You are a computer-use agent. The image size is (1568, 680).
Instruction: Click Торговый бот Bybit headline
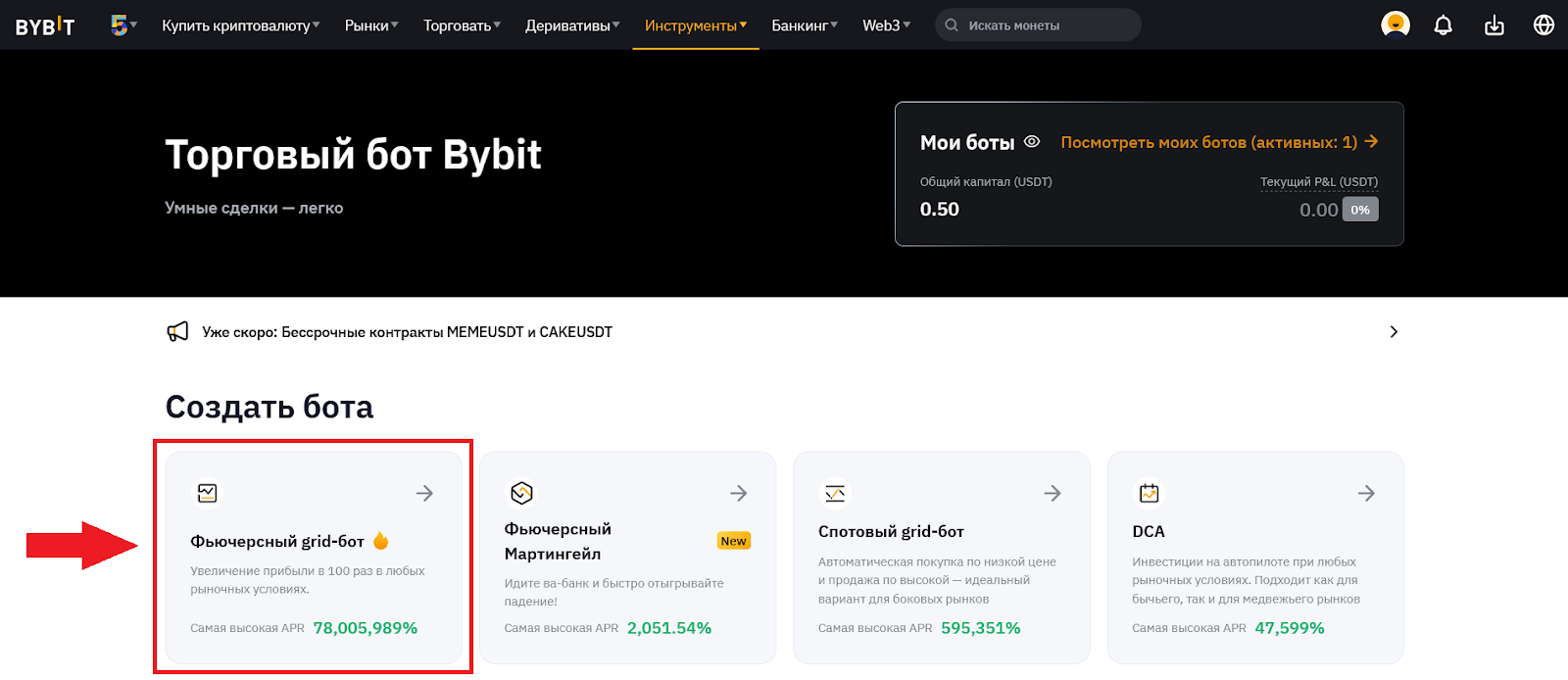(x=353, y=155)
